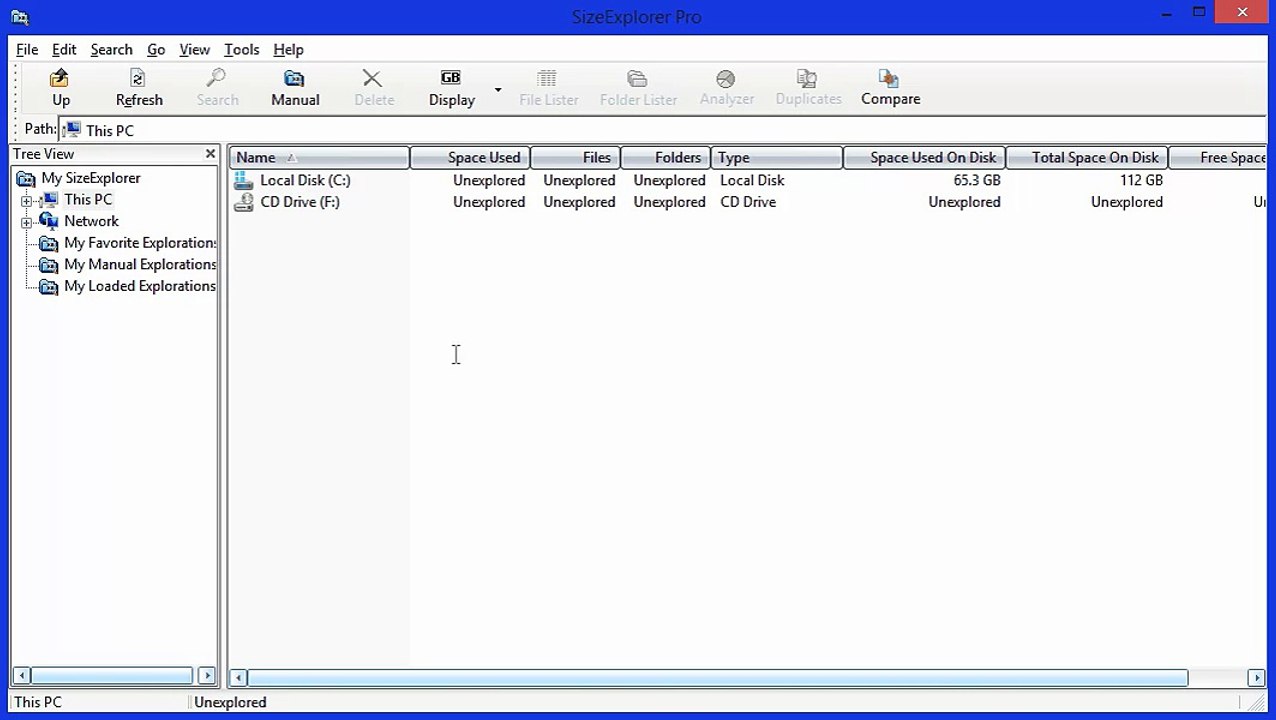
Task: Expand the Network tree node
Action: pyautogui.click(x=26, y=222)
